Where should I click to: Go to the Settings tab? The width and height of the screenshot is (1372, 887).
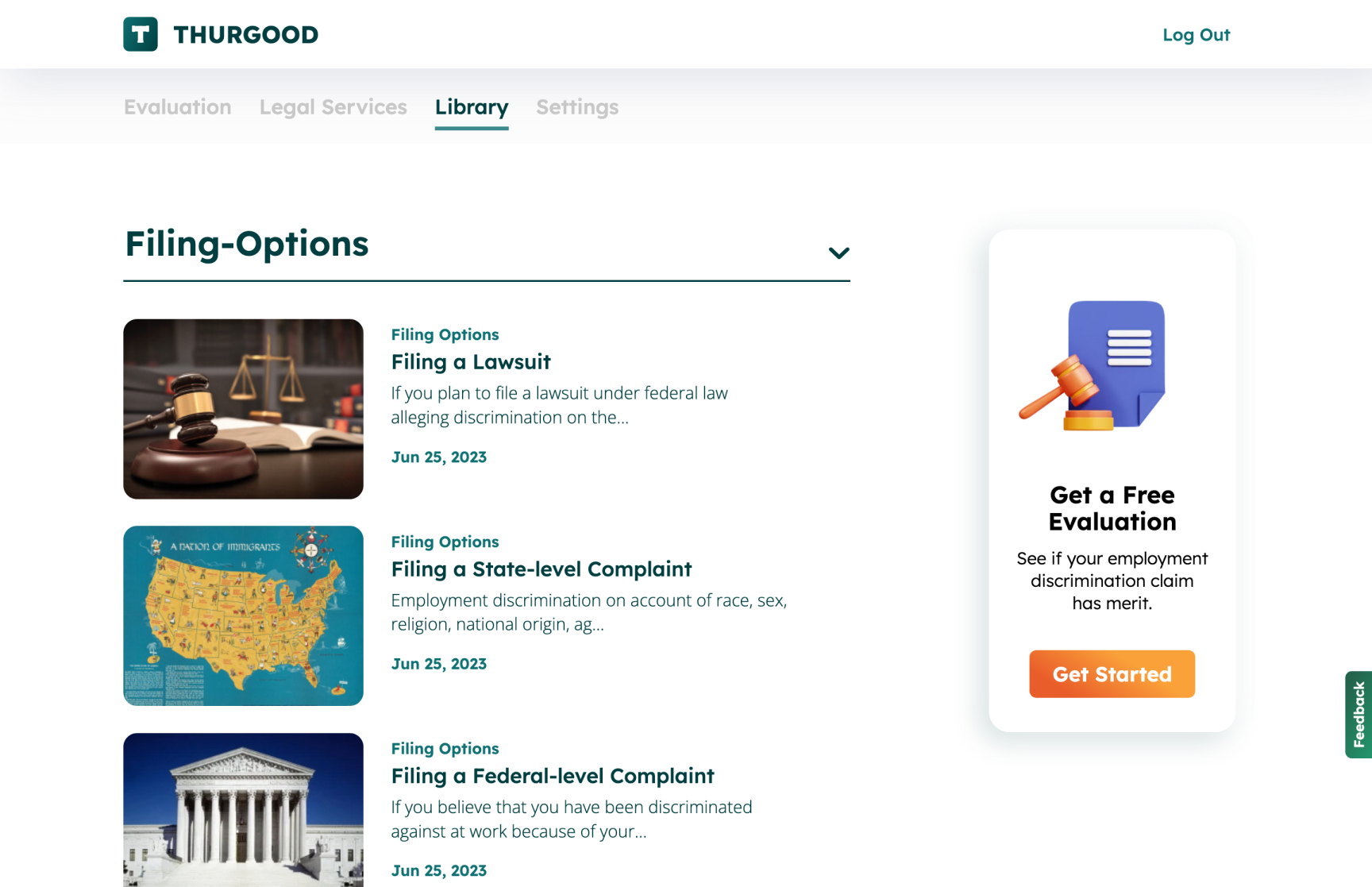577,107
